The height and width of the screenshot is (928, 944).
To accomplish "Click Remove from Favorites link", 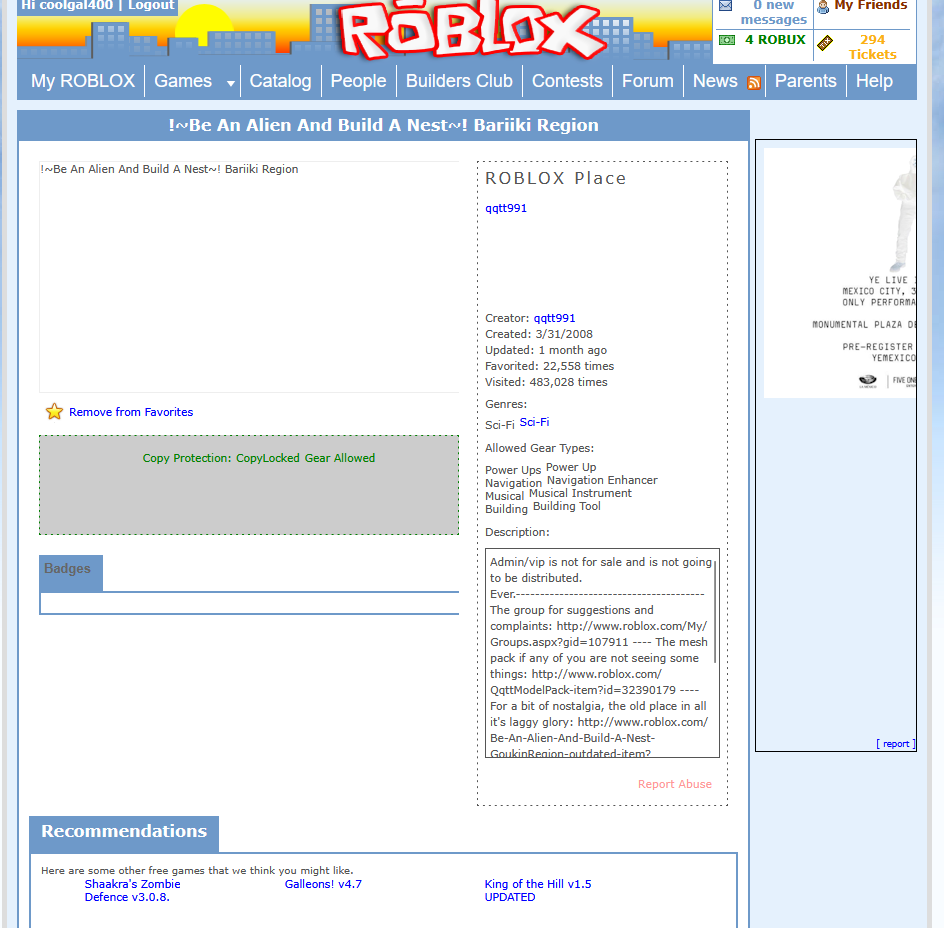I will point(131,412).
